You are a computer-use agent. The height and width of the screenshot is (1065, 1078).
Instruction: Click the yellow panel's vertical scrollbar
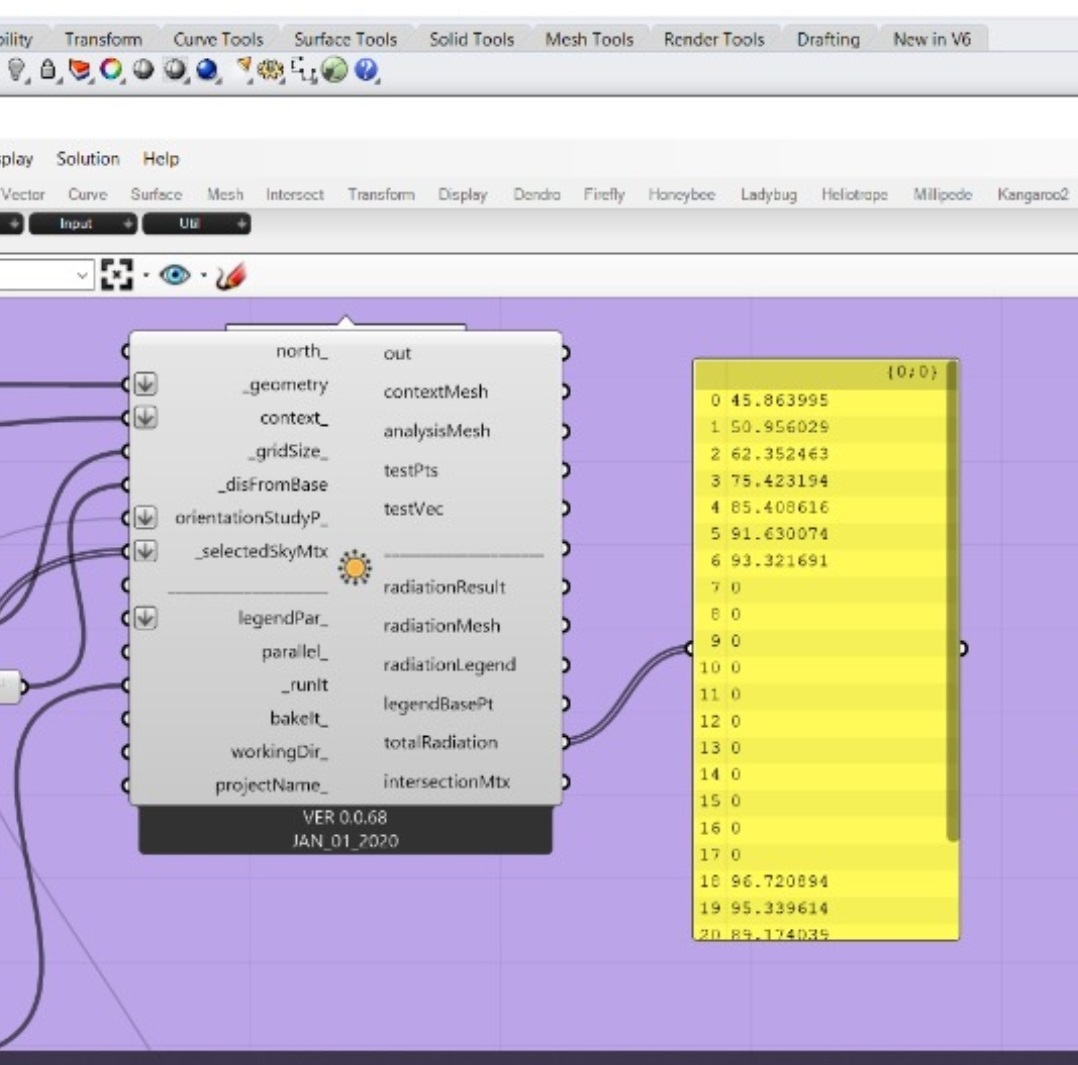coord(952,601)
